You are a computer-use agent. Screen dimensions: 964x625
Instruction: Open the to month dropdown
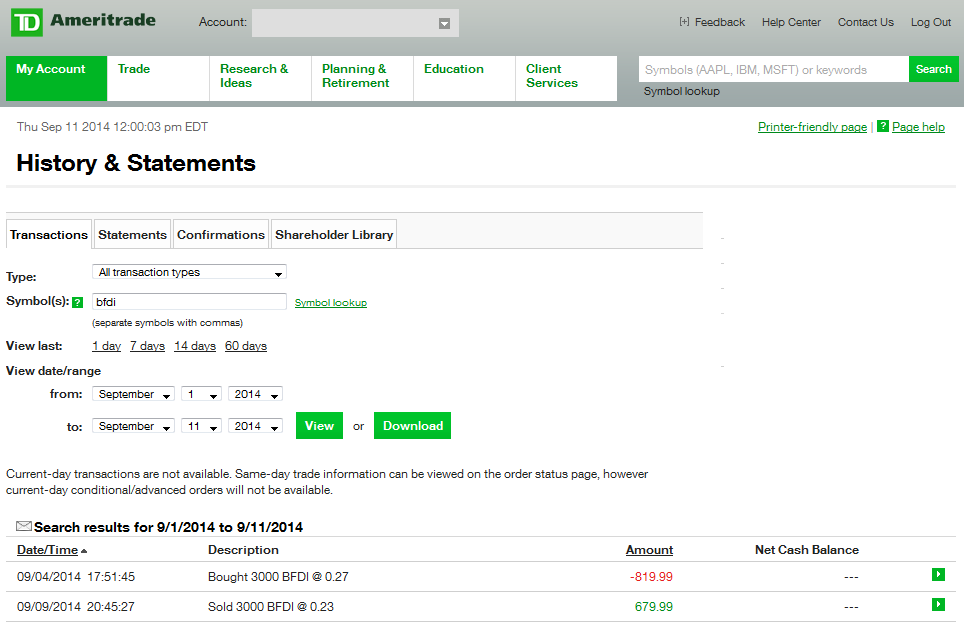(133, 426)
